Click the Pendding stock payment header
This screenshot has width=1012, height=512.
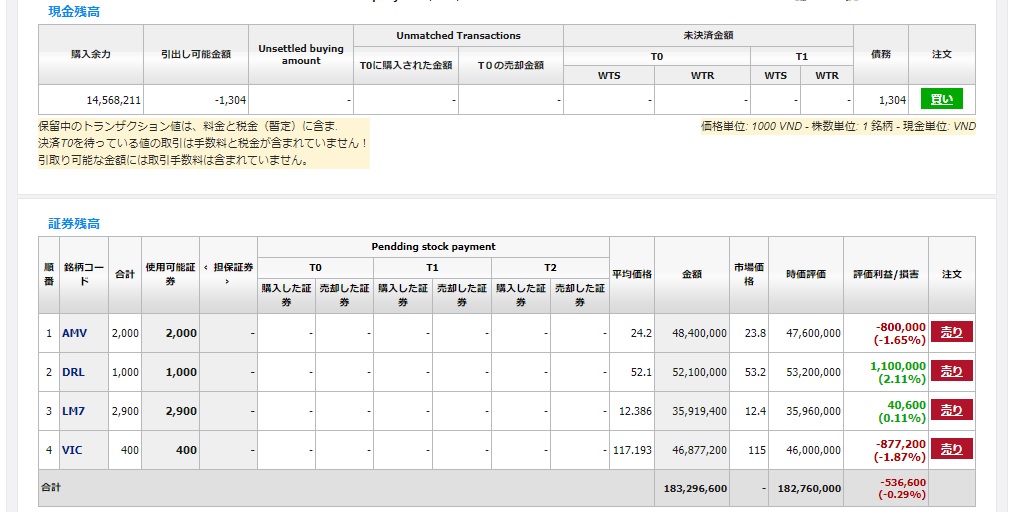pyautogui.click(x=433, y=246)
